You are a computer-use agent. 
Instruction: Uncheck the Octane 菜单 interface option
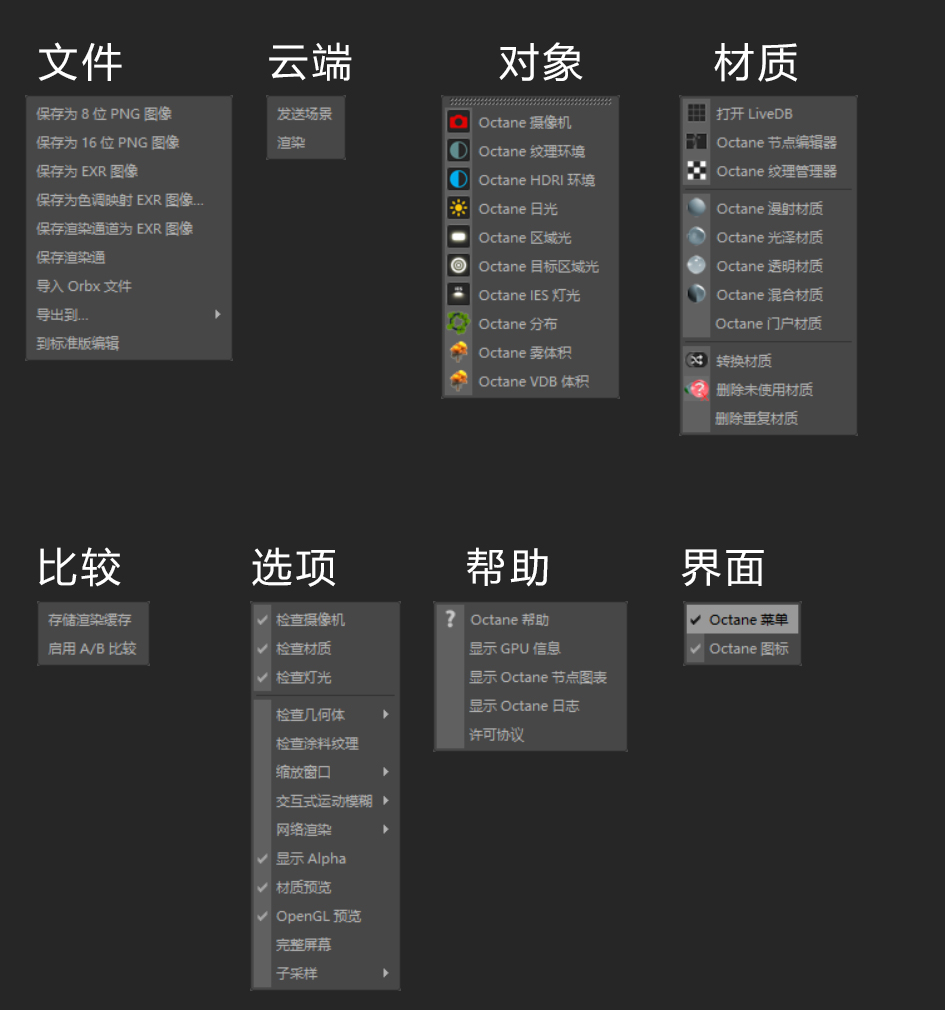point(742,619)
